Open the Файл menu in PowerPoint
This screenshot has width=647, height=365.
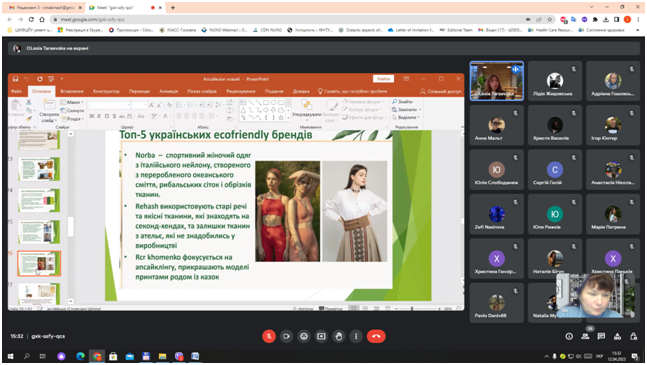click(x=17, y=91)
